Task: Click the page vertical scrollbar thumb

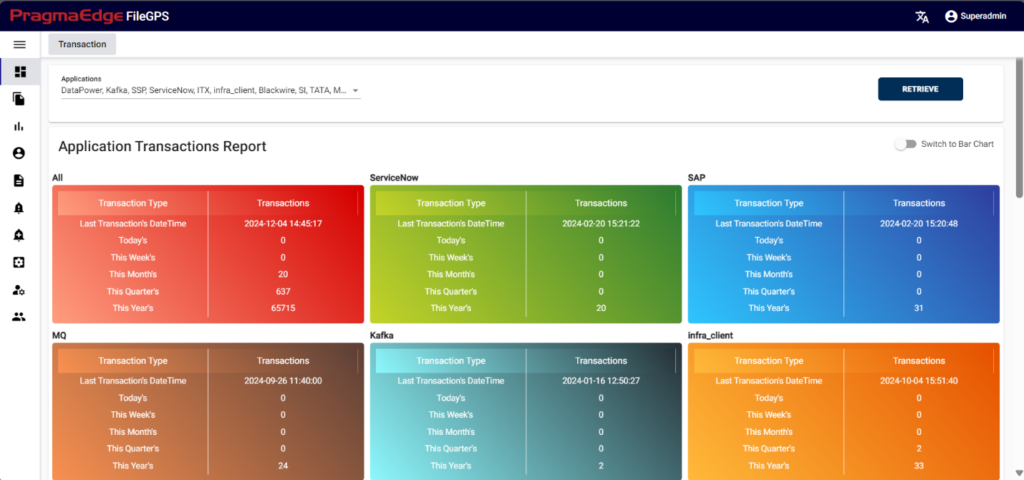Action: (1019, 127)
